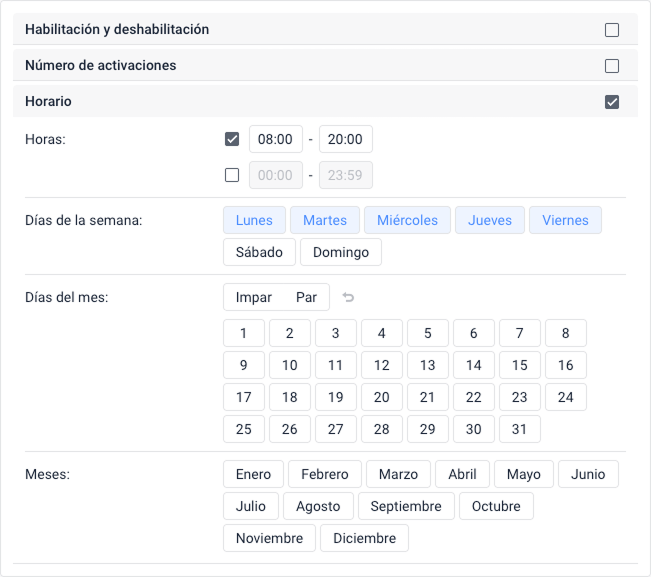
Task: Expand the Habilitación y deshabilitación section header
Action: click(117, 30)
